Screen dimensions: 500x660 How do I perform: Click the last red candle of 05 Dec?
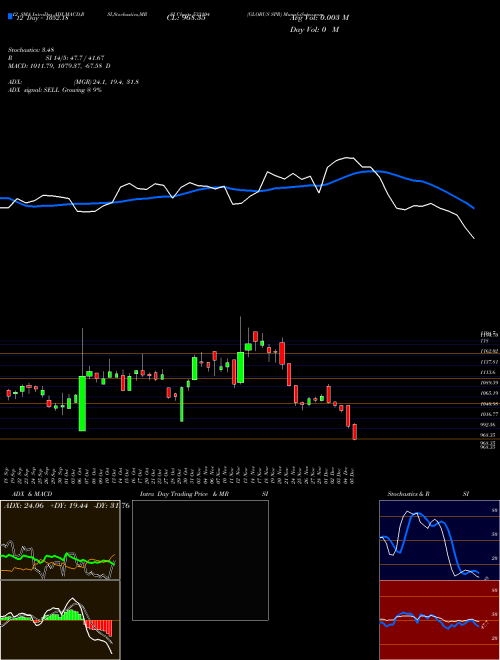point(355,432)
